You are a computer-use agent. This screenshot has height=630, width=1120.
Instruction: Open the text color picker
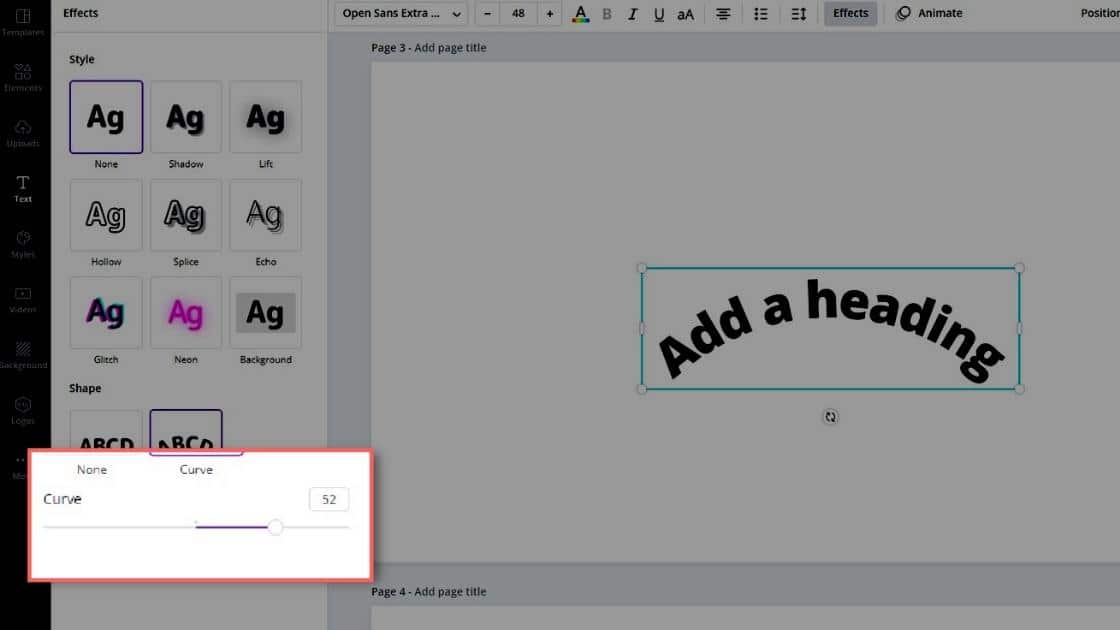(x=580, y=14)
